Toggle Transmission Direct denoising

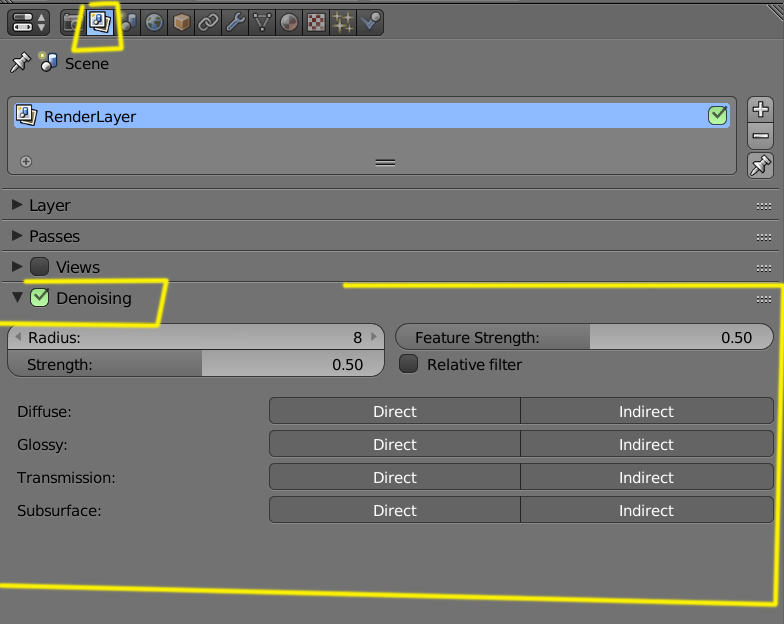tap(394, 477)
